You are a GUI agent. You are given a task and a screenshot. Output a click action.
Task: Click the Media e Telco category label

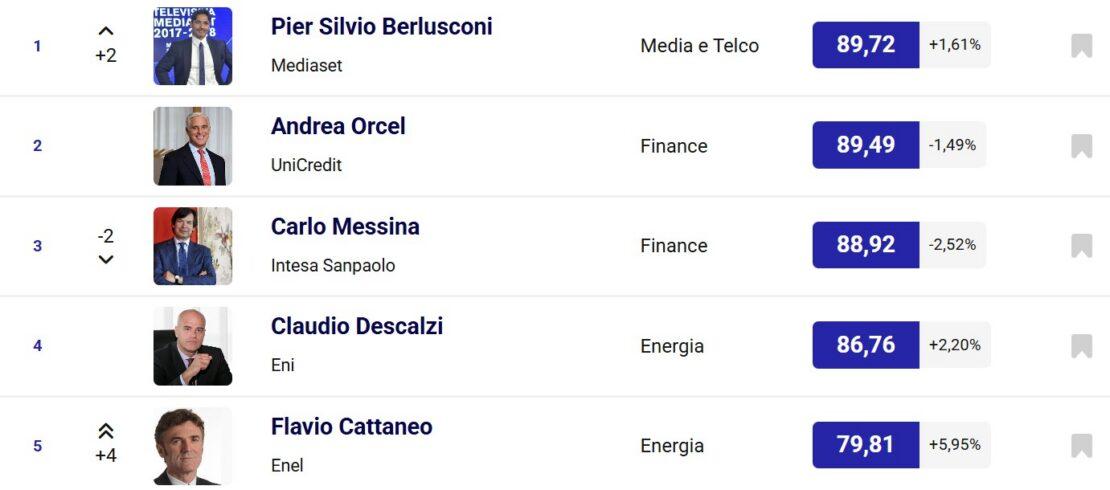pyautogui.click(x=699, y=46)
